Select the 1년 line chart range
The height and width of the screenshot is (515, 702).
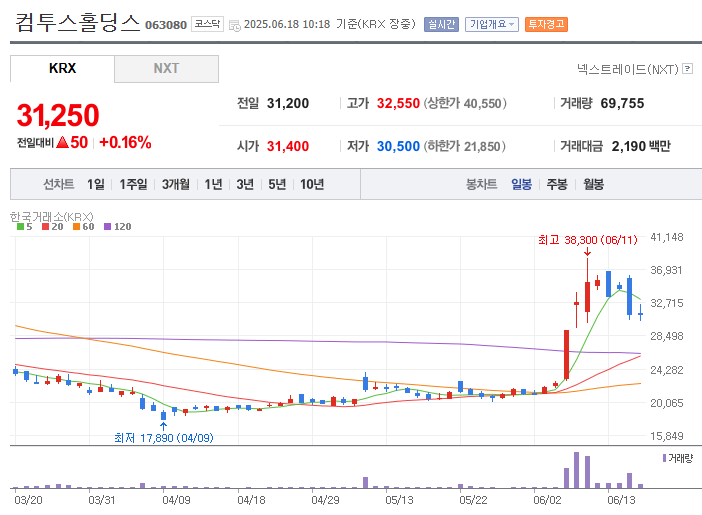pyautogui.click(x=213, y=184)
